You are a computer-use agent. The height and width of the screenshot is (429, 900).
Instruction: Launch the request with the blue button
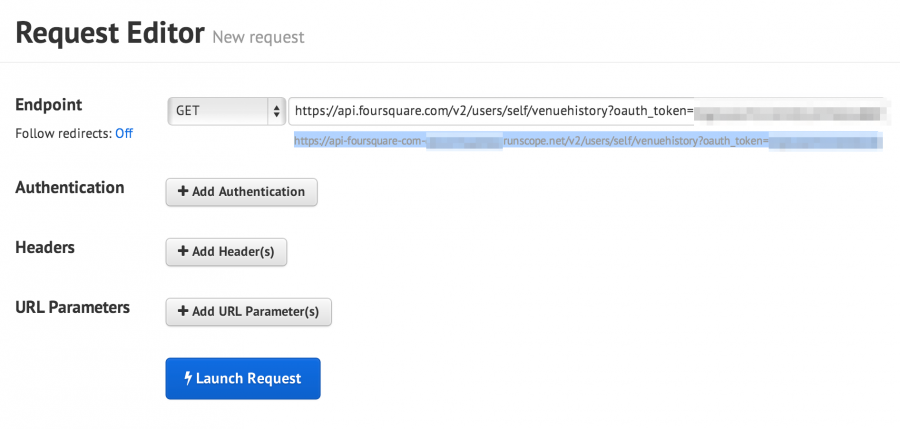(x=243, y=378)
